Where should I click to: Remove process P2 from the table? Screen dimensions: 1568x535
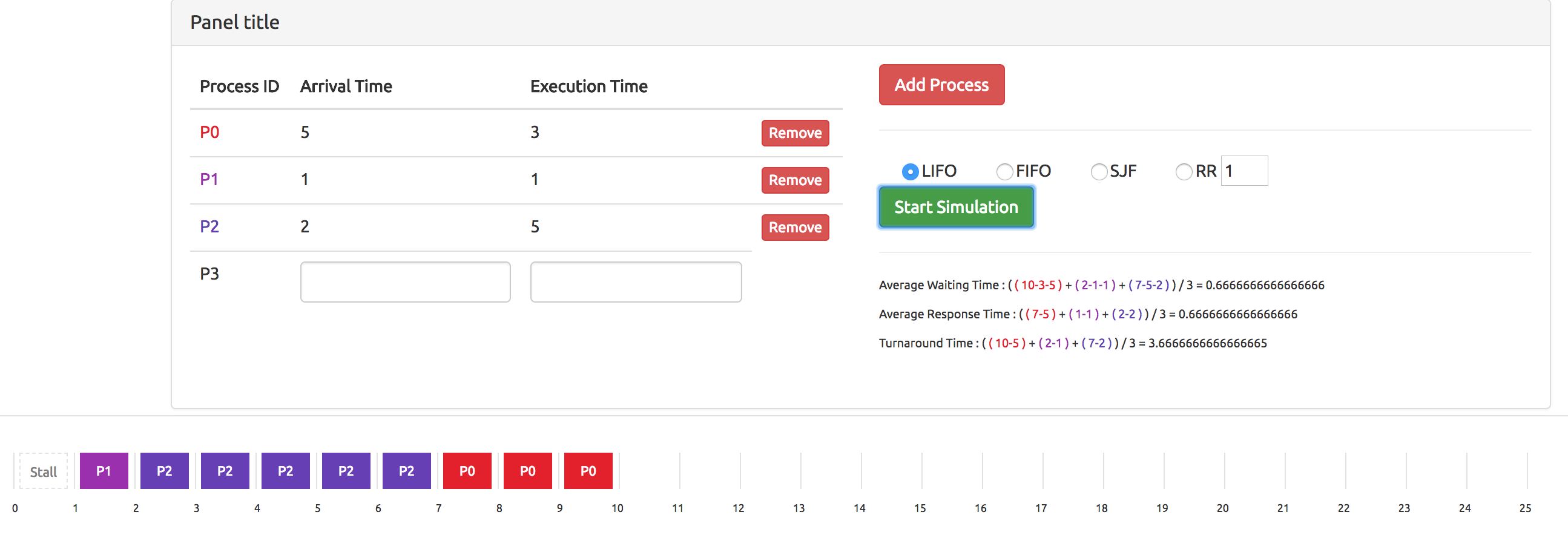coord(795,227)
